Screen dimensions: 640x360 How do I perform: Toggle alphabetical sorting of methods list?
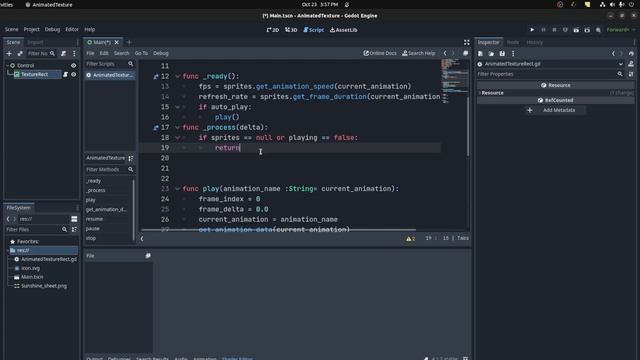[x=131, y=158]
